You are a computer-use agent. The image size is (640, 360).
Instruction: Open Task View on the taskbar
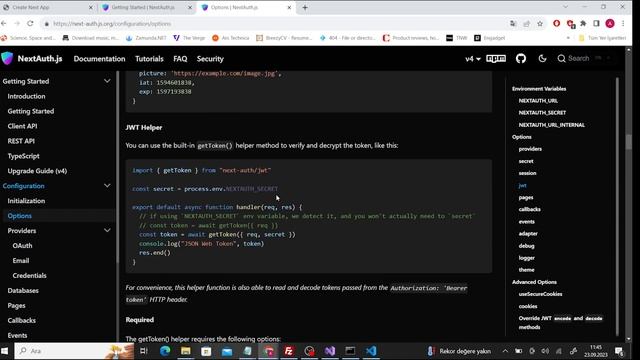click(x=144, y=351)
